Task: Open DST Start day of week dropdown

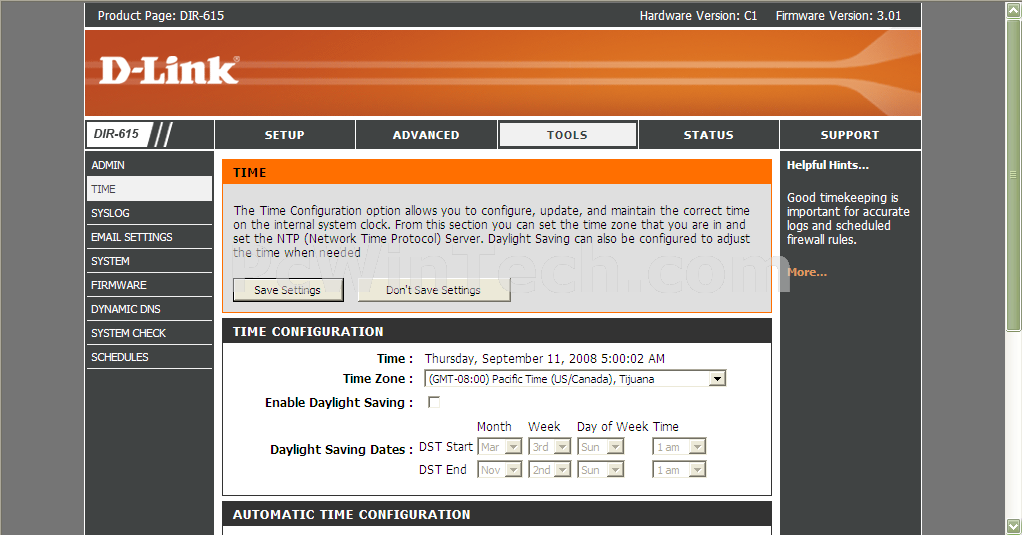Action: 600,447
